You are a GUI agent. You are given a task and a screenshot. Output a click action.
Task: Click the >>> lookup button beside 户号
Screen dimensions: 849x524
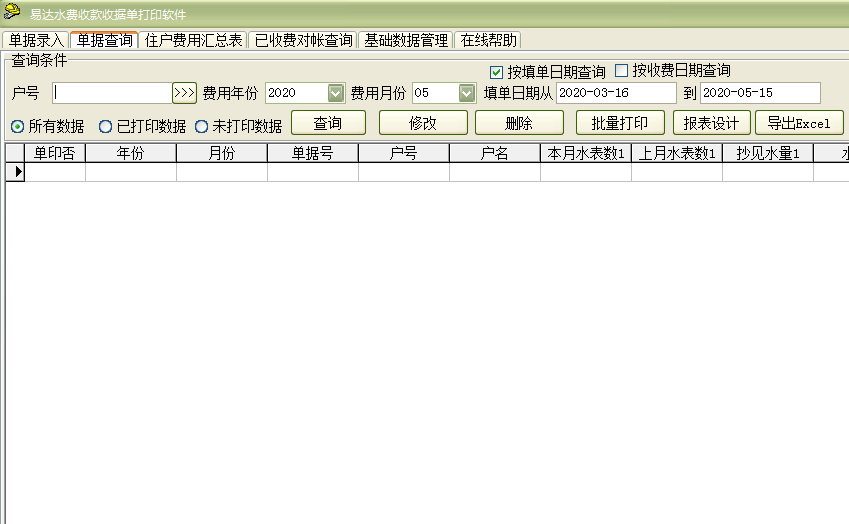pos(184,93)
